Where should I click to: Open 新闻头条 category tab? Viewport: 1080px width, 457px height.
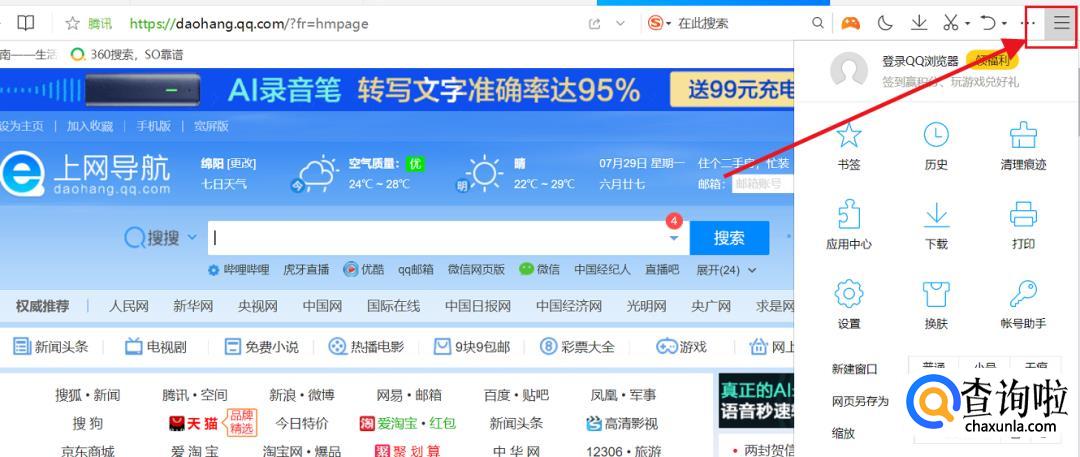click(x=51, y=347)
